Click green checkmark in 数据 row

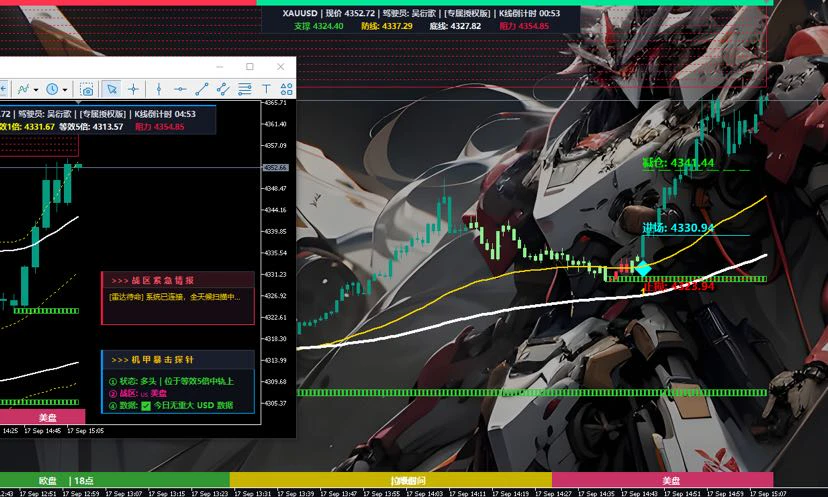[x=146, y=406]
